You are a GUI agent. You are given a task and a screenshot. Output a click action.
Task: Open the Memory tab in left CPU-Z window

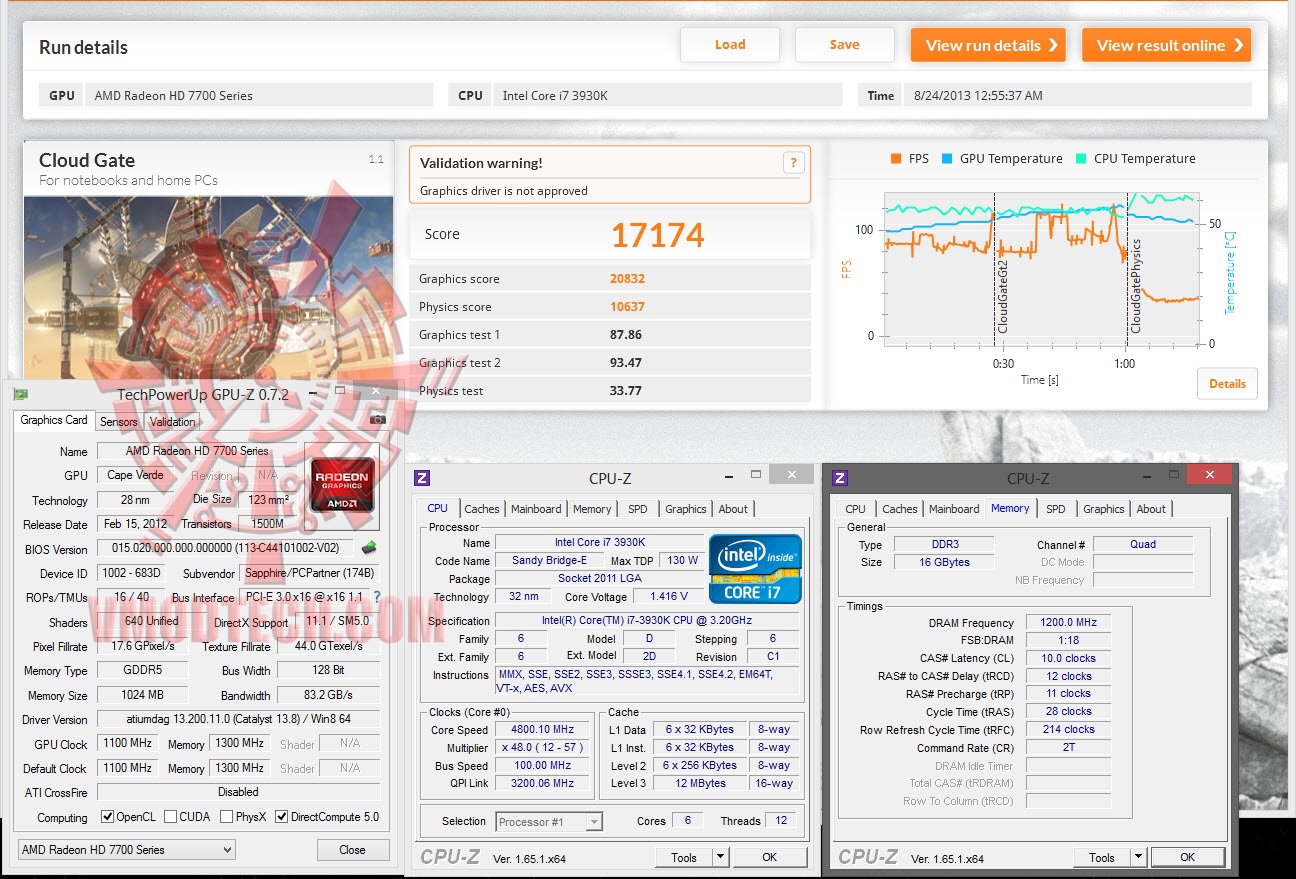pos(592,509)
